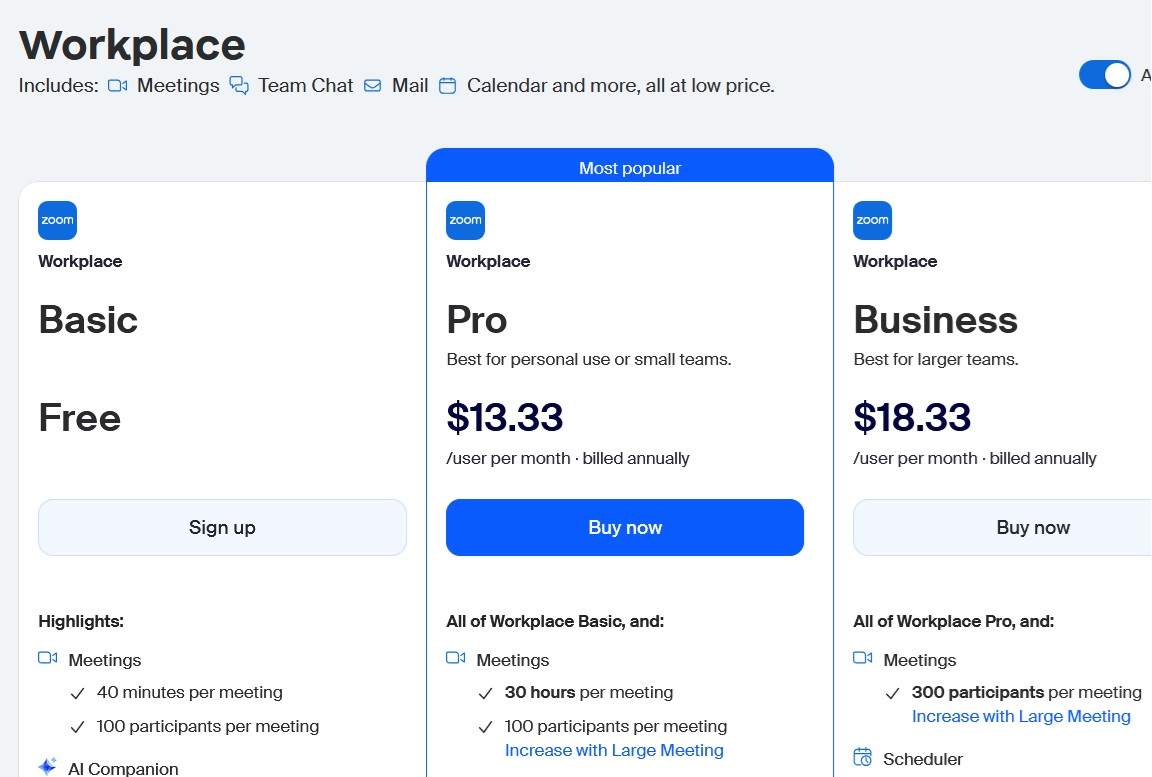Screen dimensions: 1152x777
Task: Toggle the annual billing switch
Action: click(1104, 75)
